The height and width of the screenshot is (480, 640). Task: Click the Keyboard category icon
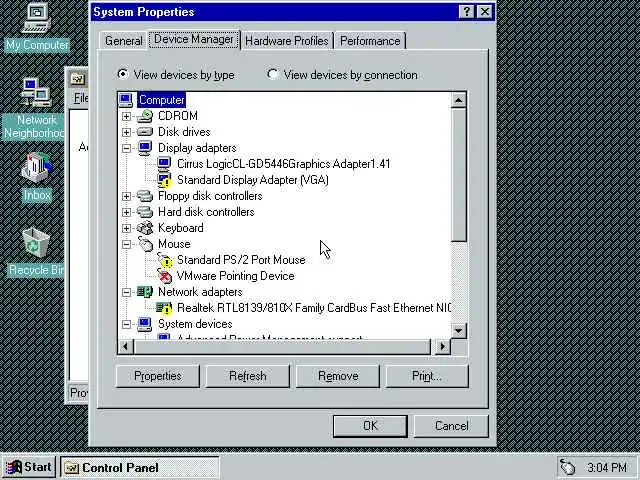click(x=144, y=228)
